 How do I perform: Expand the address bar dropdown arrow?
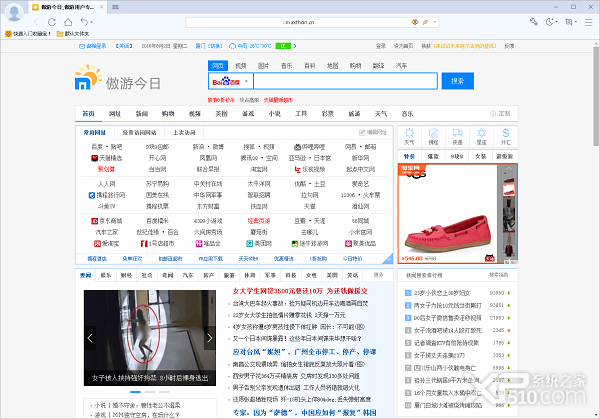pos(435,22)
